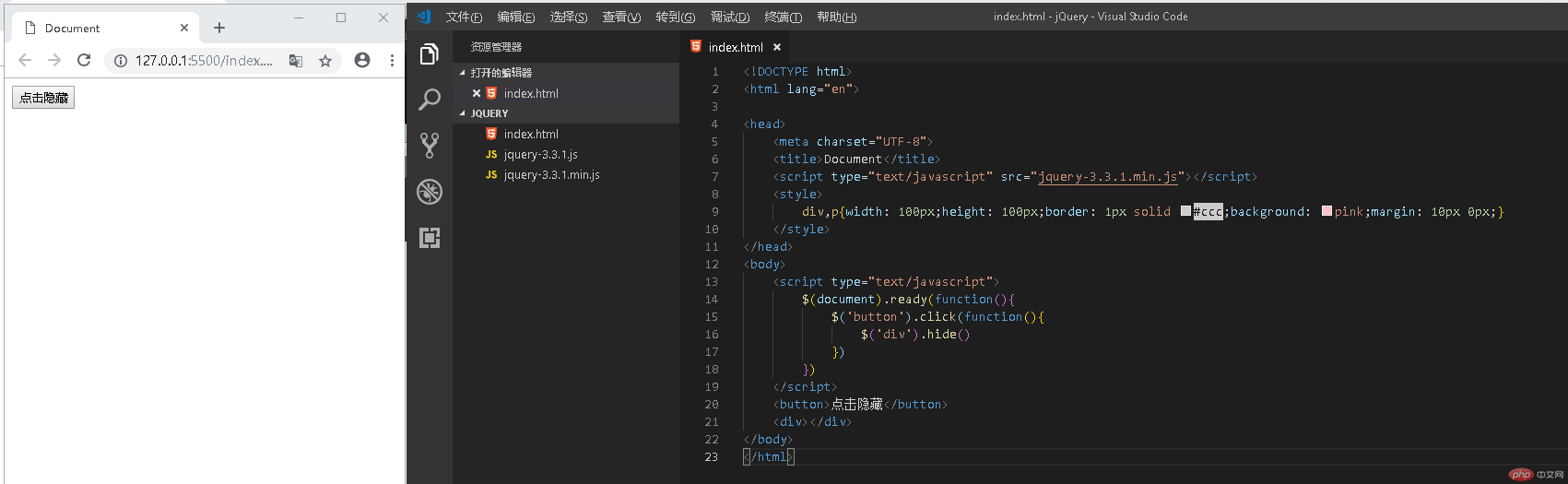
Task: Click the translate page icon
Action: tap(296, 61)
